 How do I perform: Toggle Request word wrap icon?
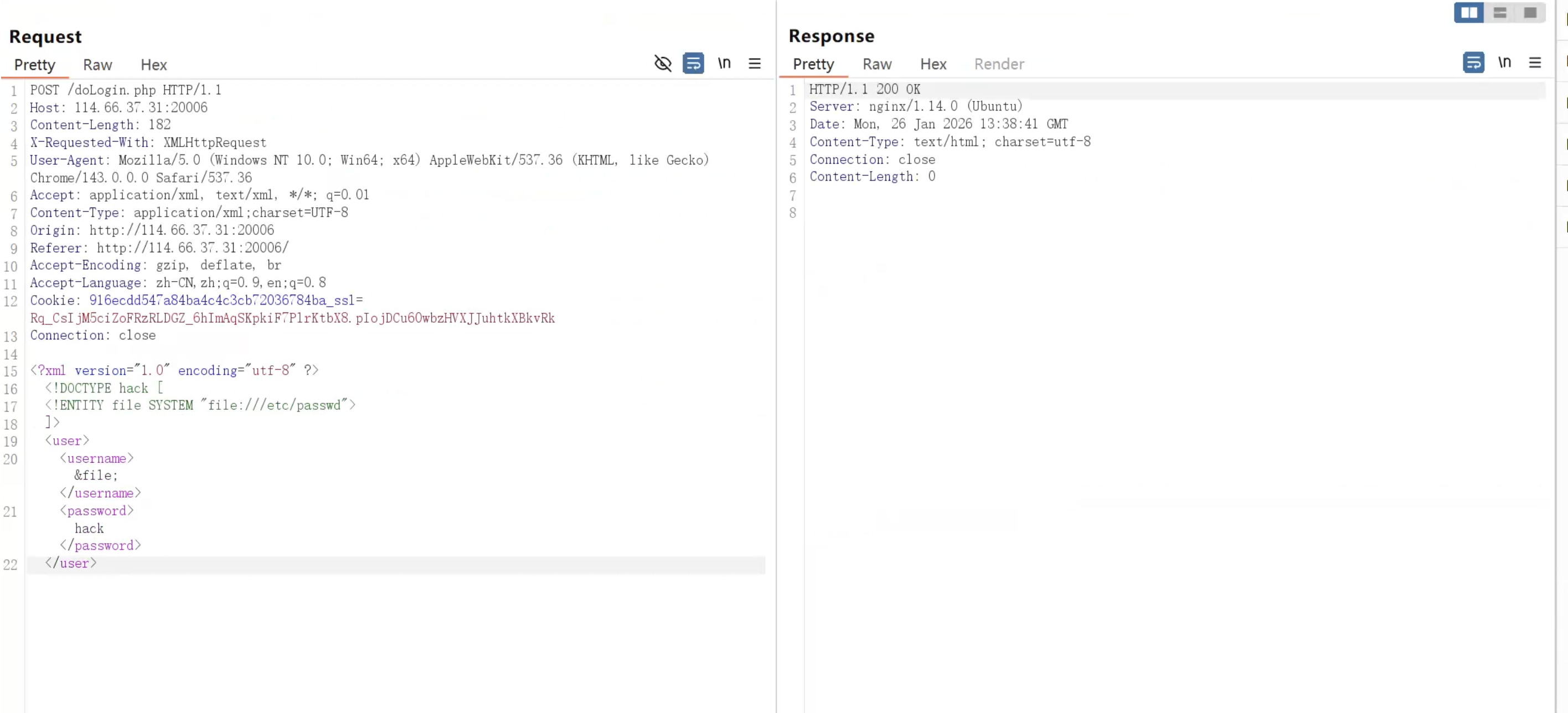[x=693, y=63]
